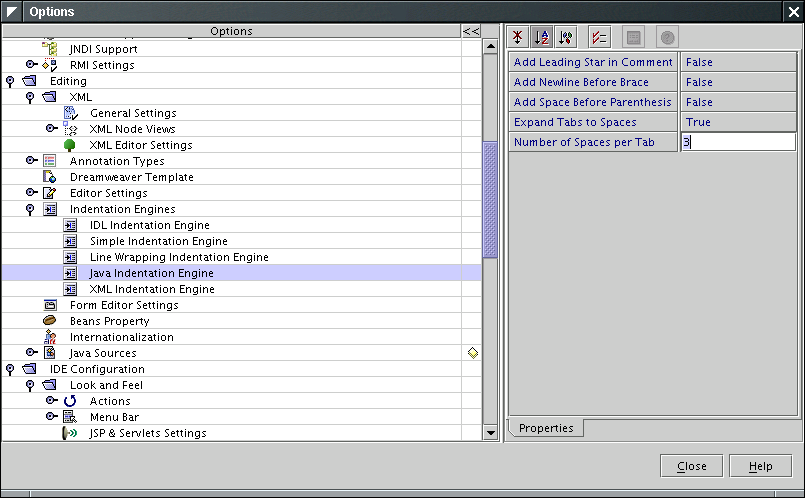Screen dimensions: 805x498
Task: Expand the Annotation Types node
Action: pyautogui.click(x=31, y=161)
